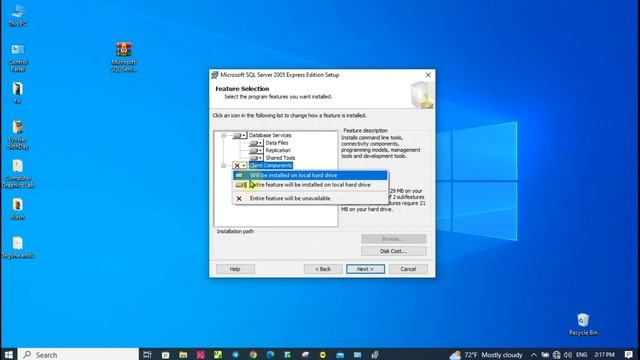Viewport: 640px width, 360px height.
Task: Open Shared Tools install-state dropdown
Action: pyautogui.click(x=256, y=158)
